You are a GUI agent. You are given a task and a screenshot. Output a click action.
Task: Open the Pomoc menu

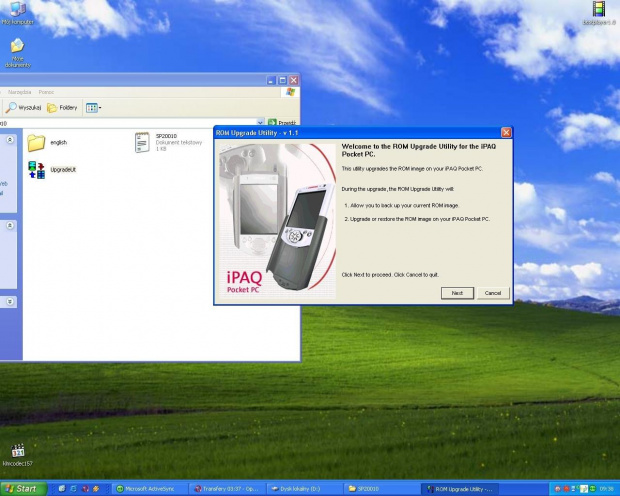tap(46, 92)
